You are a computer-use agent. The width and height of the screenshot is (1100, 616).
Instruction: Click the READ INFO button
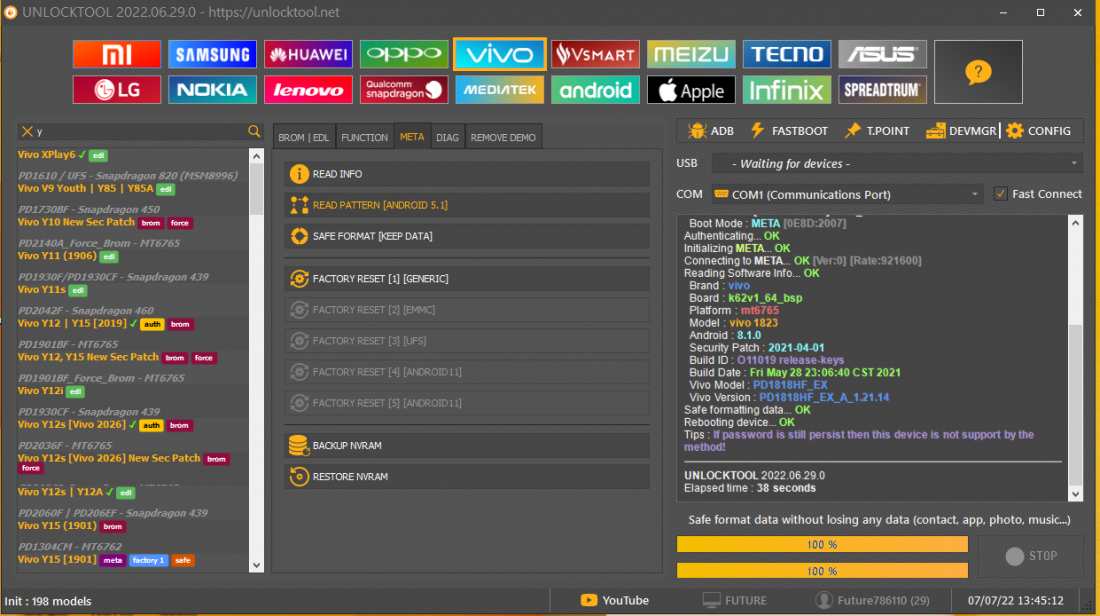pyautogui.click(x=467, y=174)
